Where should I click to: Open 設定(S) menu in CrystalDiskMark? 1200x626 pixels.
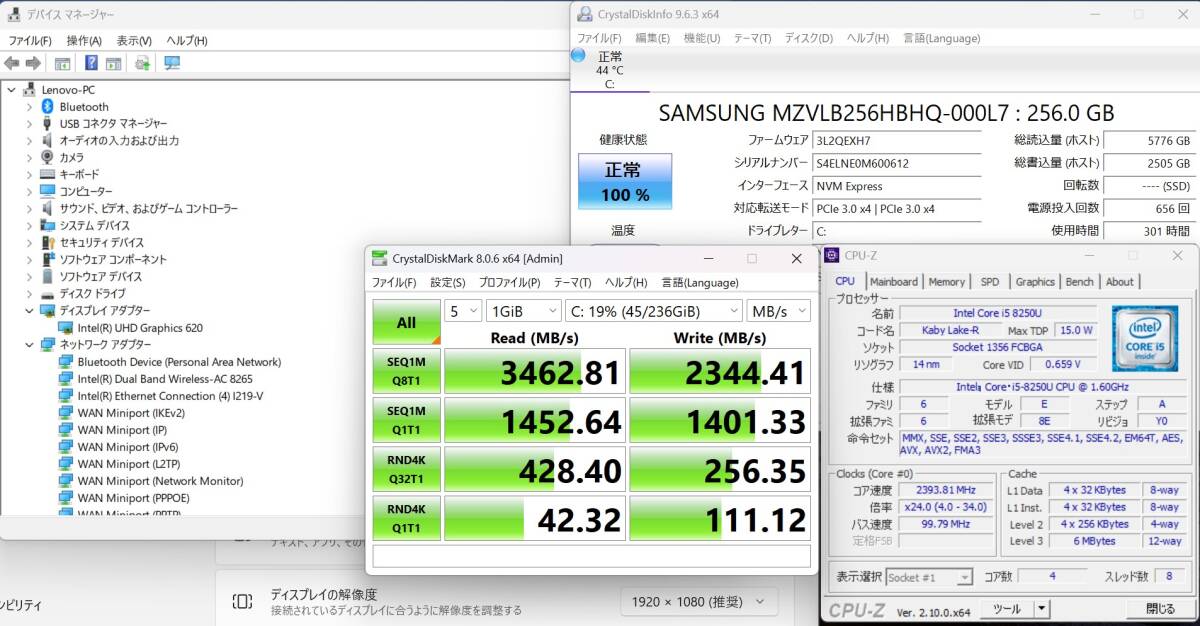click(447, 283)
